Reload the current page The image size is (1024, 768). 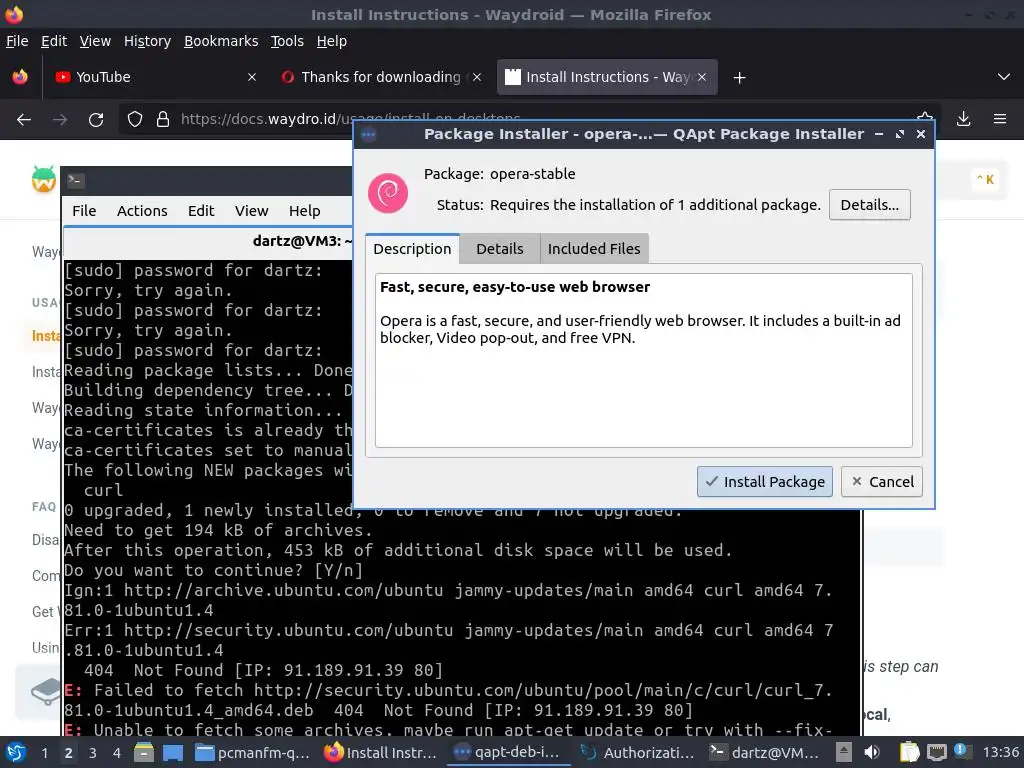pos(96,120)
